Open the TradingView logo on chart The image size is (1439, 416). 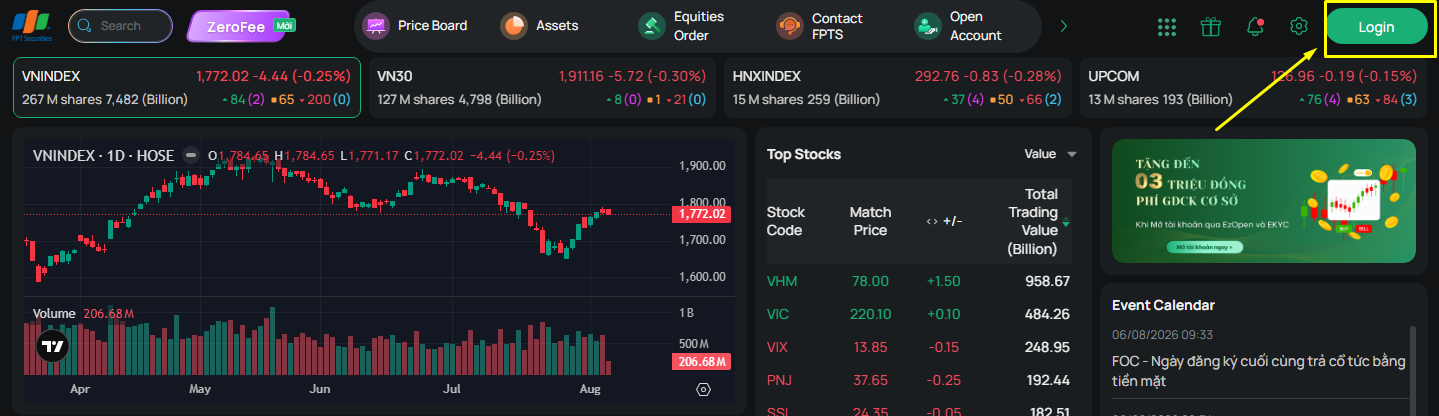[x=52, y=347]
